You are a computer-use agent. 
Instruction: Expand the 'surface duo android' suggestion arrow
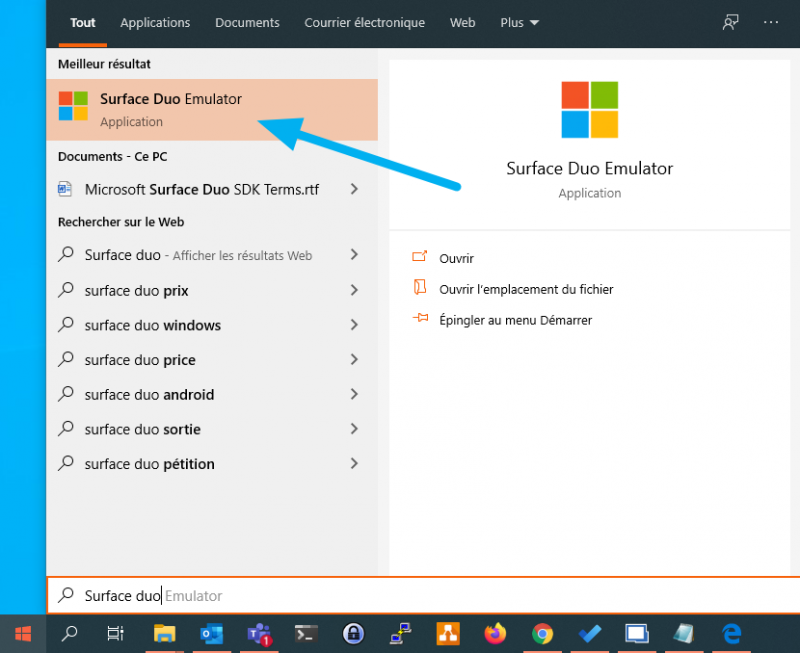pos(354,395)
